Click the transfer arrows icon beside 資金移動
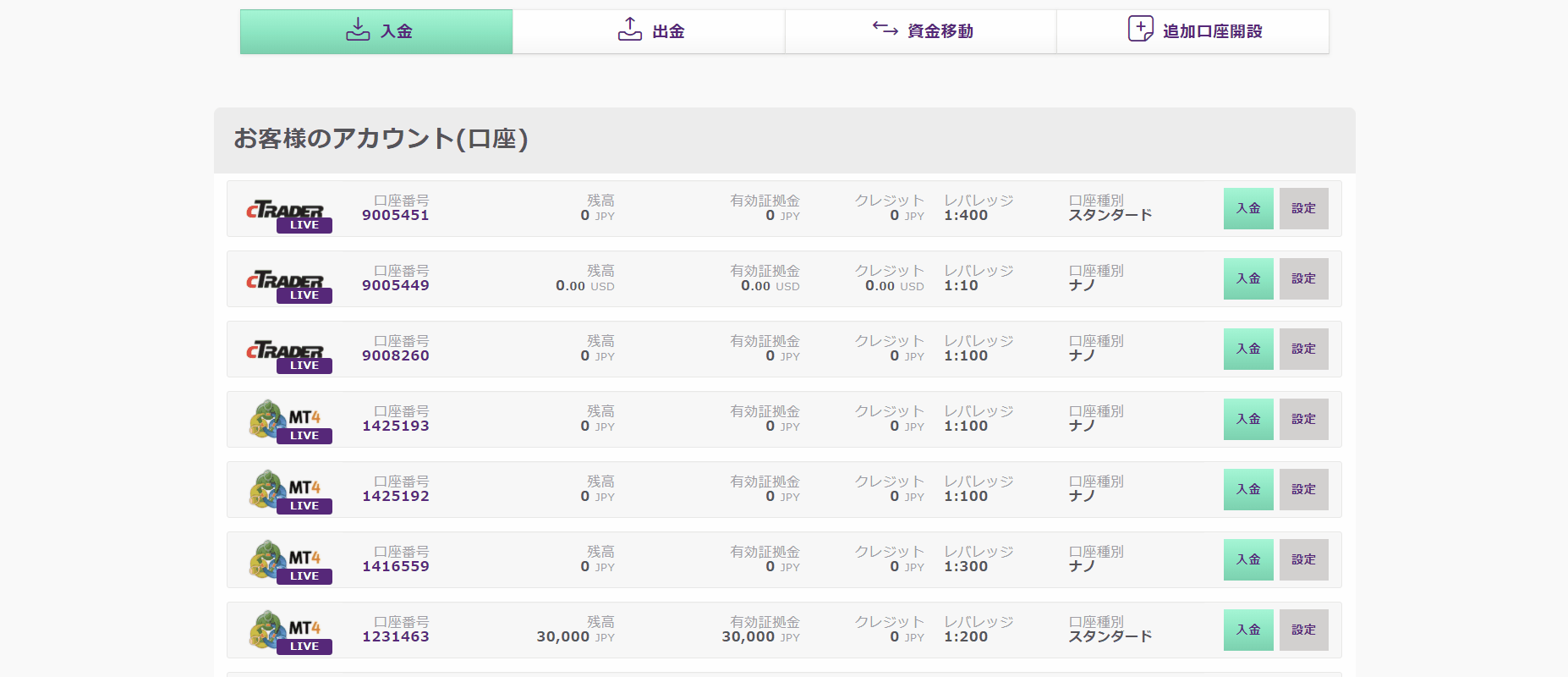Image resolution: width=1568 pixels, height=677 pixels. [885, 29]
